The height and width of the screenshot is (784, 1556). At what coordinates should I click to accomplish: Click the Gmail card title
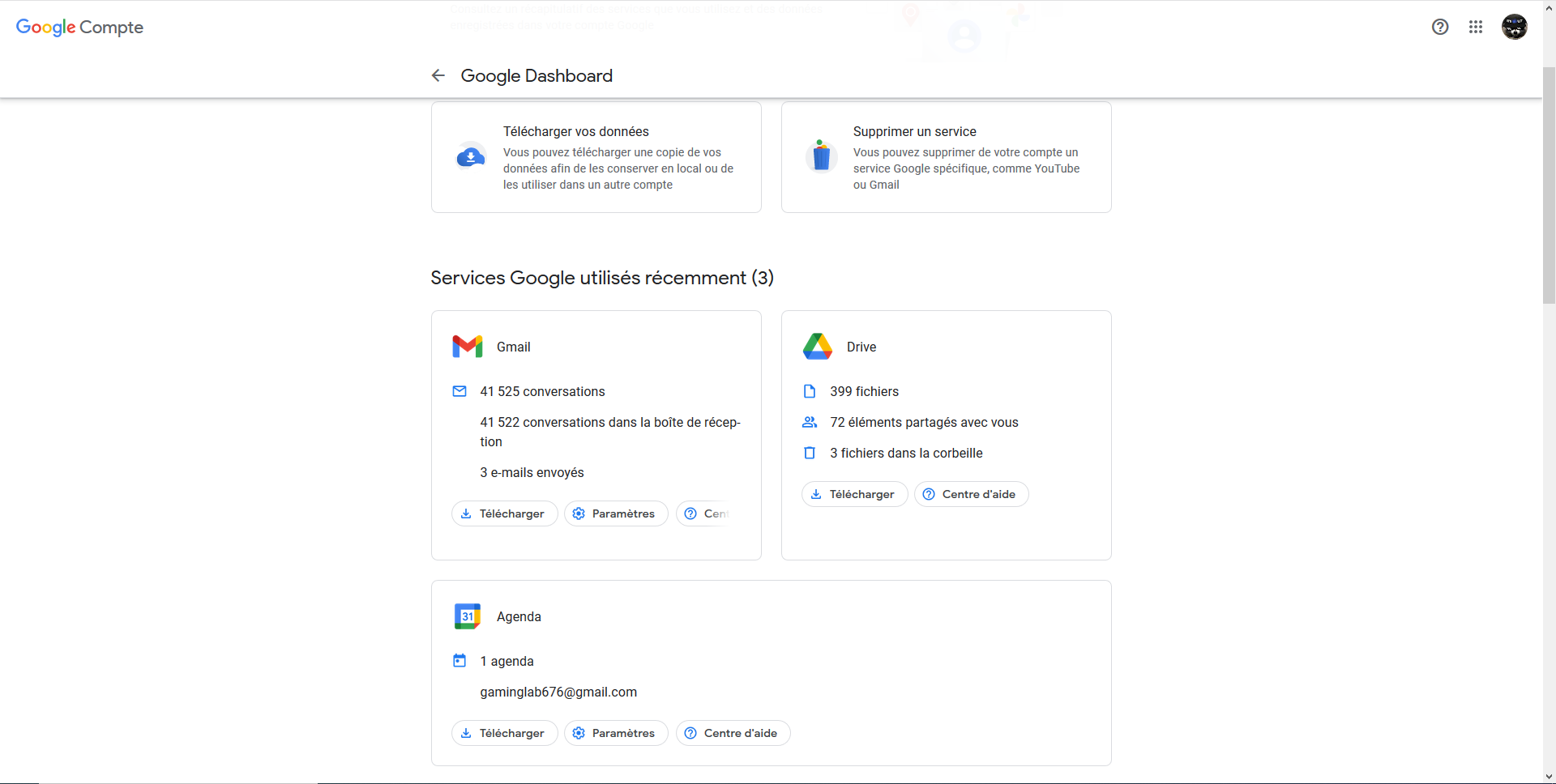pos(514,347)
